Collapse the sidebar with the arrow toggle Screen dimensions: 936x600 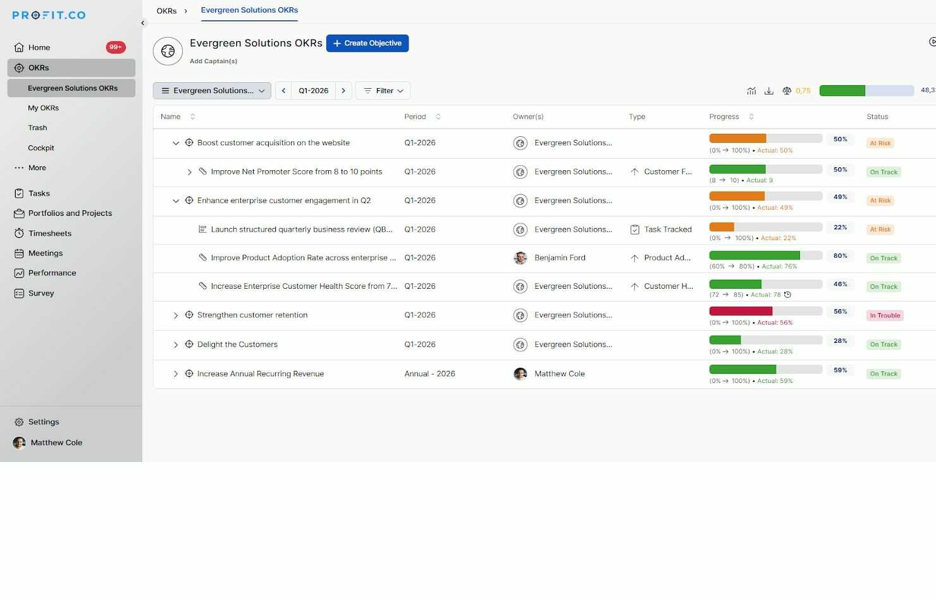point(143,23)
